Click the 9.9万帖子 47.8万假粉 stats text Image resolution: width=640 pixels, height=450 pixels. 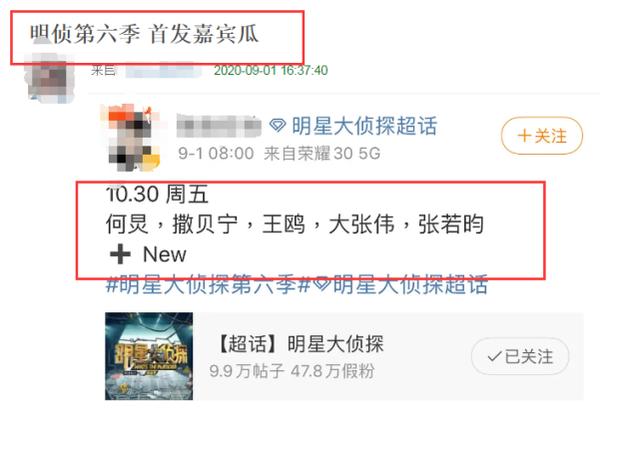[292, 371]
